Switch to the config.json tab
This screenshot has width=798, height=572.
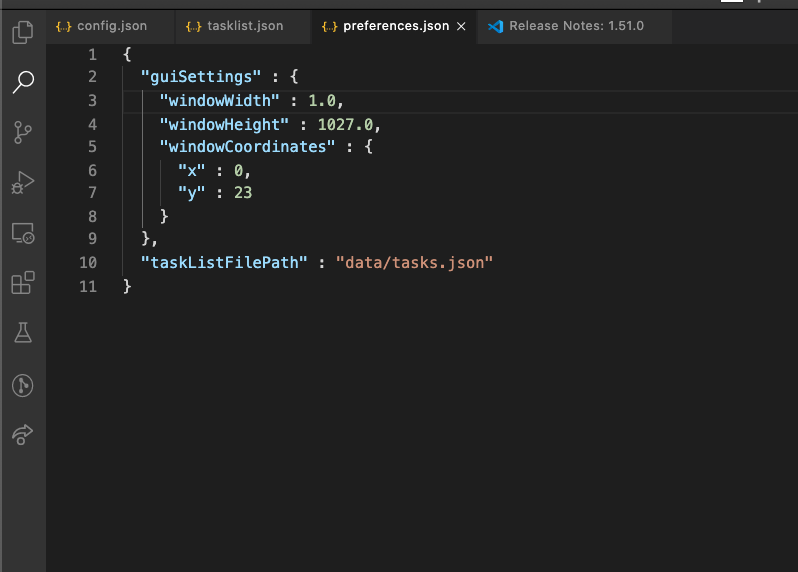click(x=109, y=26)
